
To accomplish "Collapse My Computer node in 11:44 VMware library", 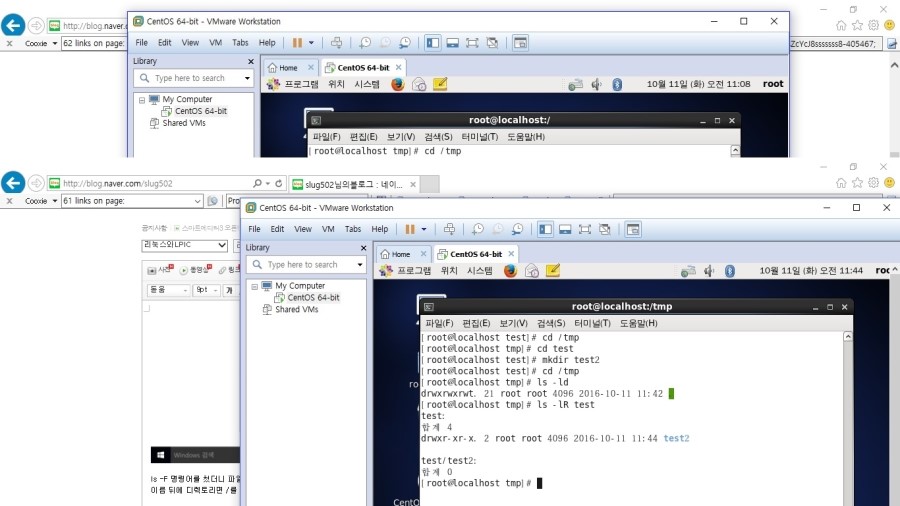I will point(254,286).
